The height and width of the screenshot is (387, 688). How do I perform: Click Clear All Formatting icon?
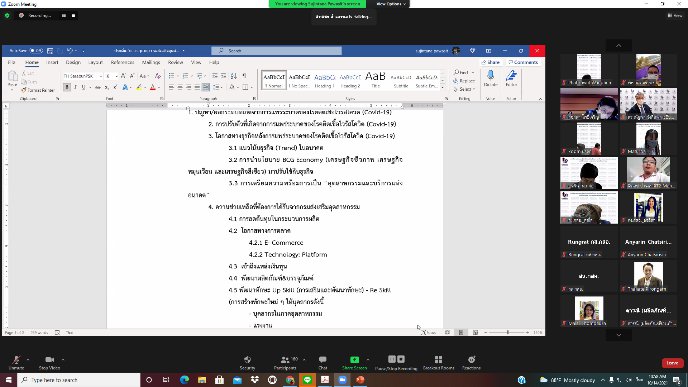coord(158,76)
